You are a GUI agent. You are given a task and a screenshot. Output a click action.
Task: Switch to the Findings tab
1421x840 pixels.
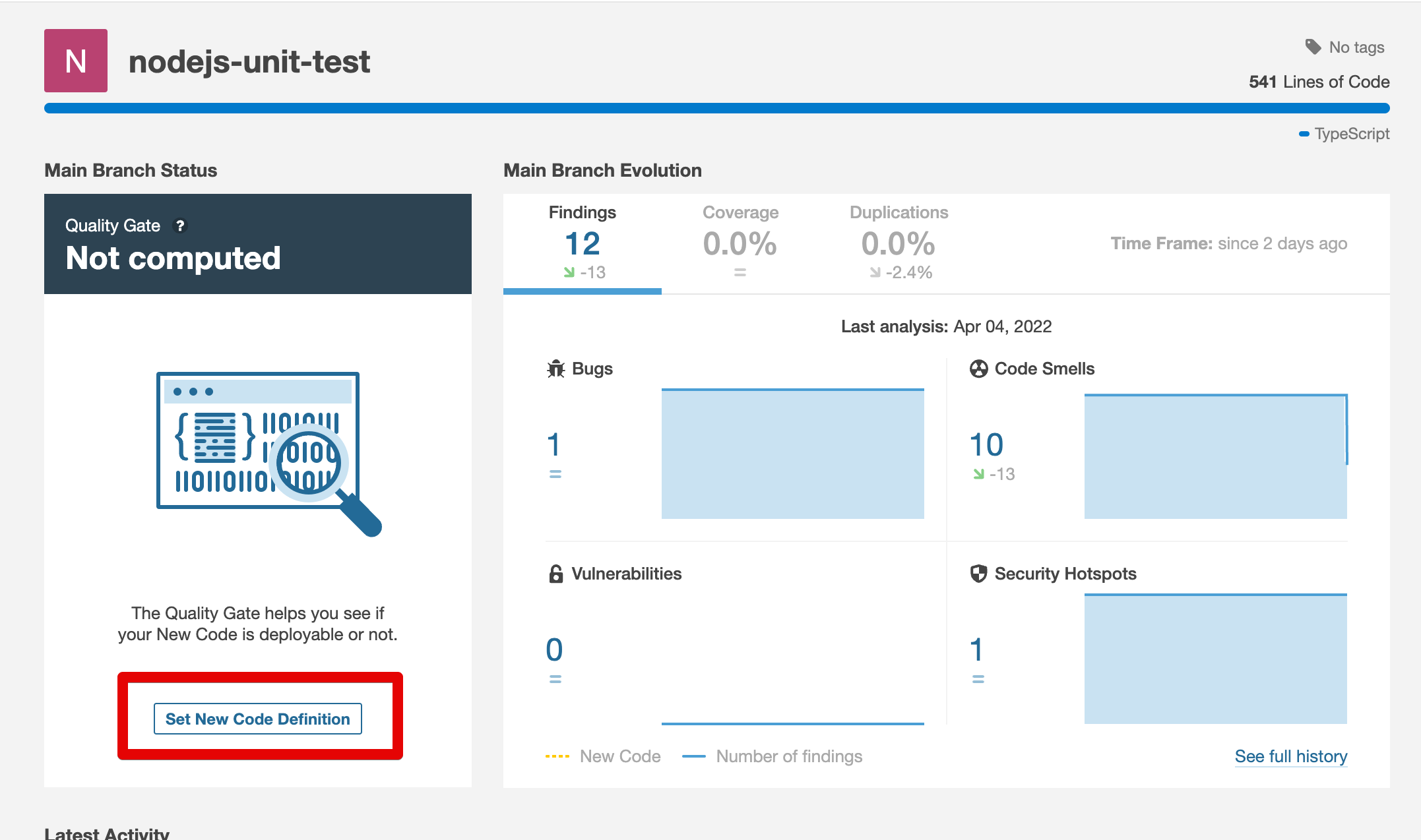(582, 243)
